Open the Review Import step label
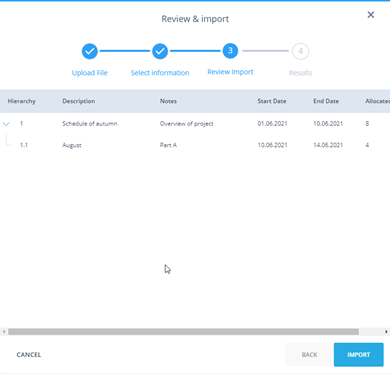This screenshot has height=374, width=390. tap(230, 72)
